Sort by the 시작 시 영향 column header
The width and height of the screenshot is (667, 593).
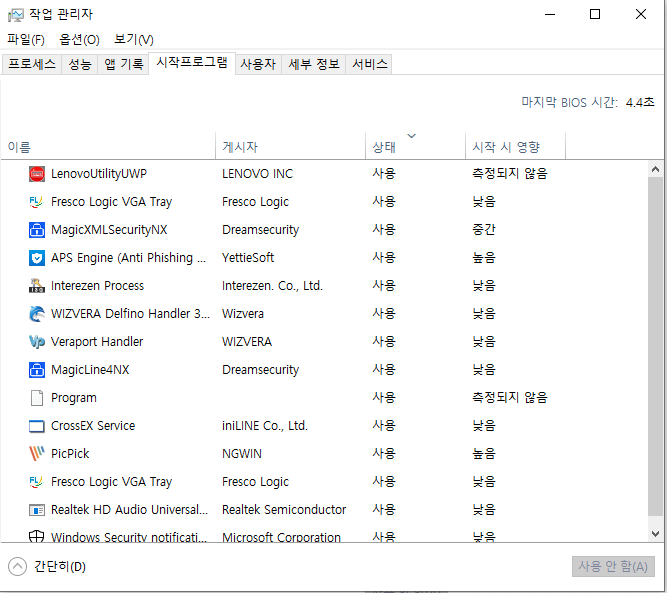(516, 146)
